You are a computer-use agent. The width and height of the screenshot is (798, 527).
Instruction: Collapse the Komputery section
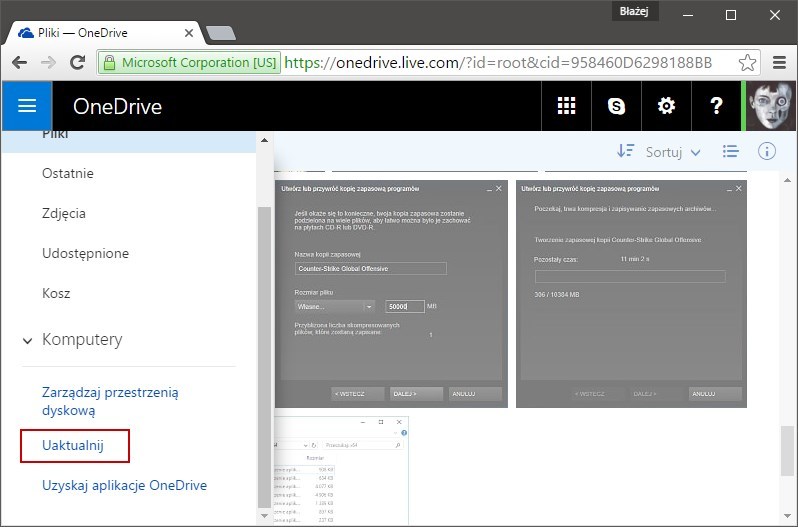(27, 340)
